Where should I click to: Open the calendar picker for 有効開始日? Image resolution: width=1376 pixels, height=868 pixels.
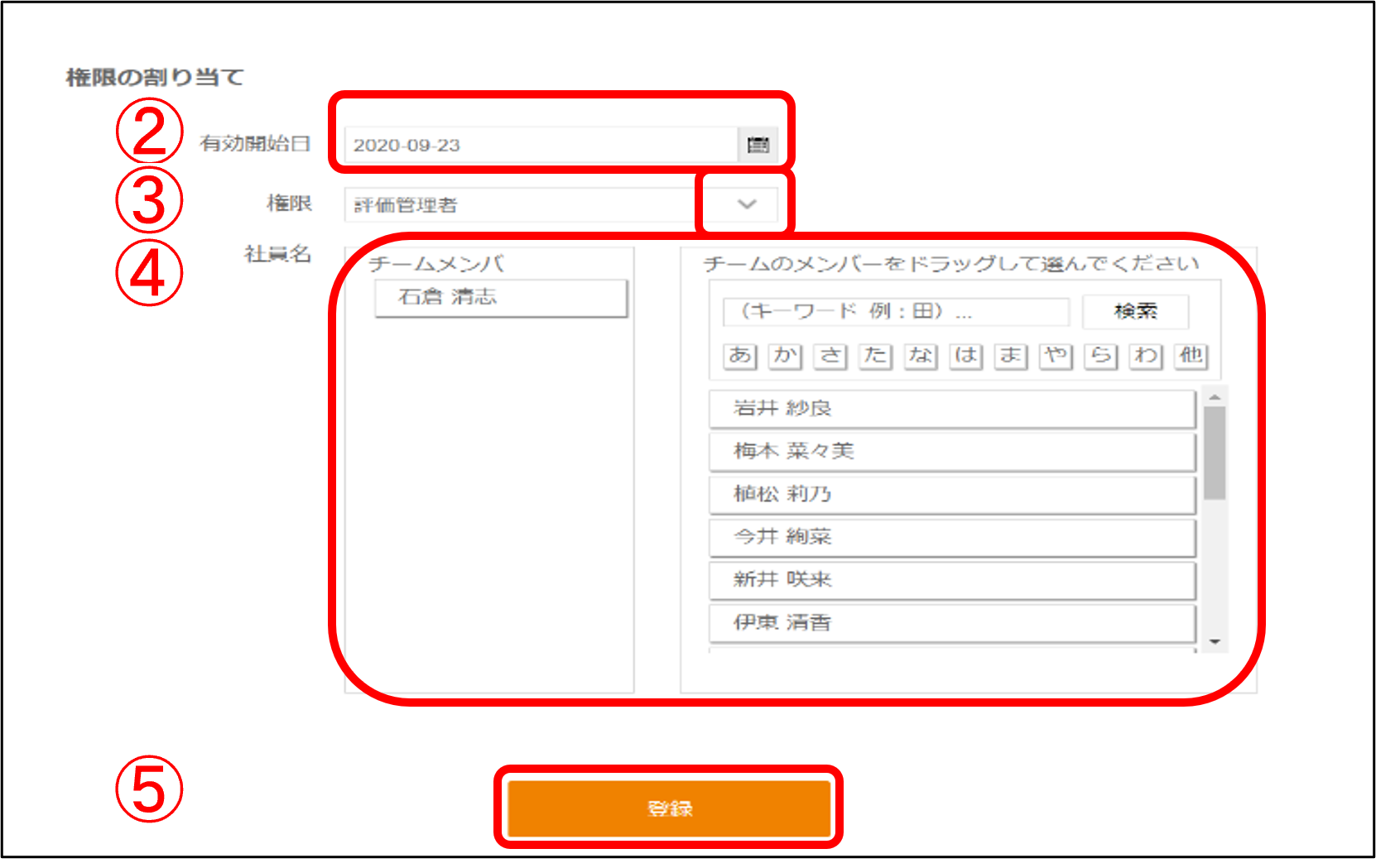tap(758, 145)
